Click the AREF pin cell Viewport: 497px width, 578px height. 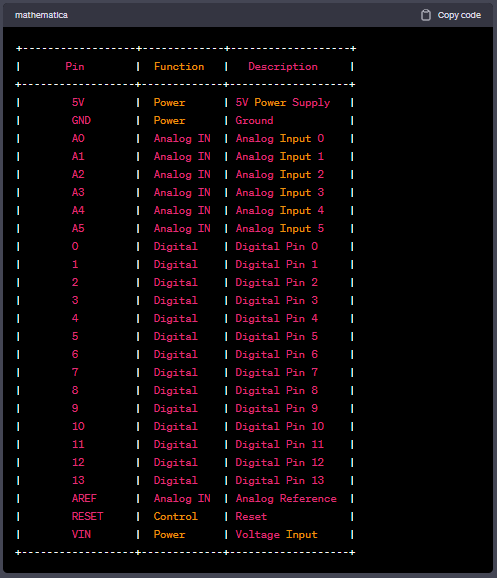[84, 498]
